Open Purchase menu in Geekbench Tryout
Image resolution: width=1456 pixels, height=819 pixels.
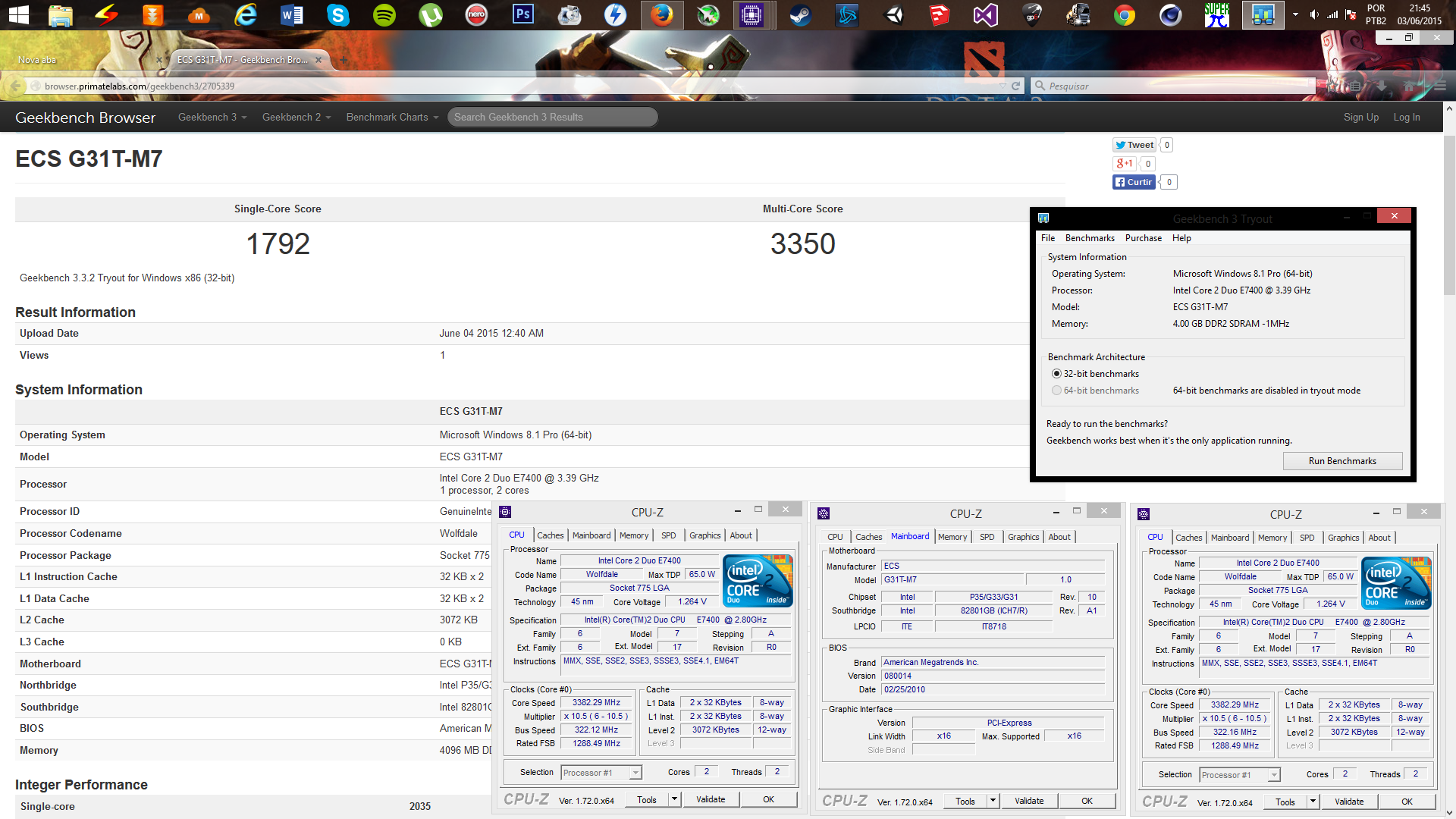(1144, 238)
